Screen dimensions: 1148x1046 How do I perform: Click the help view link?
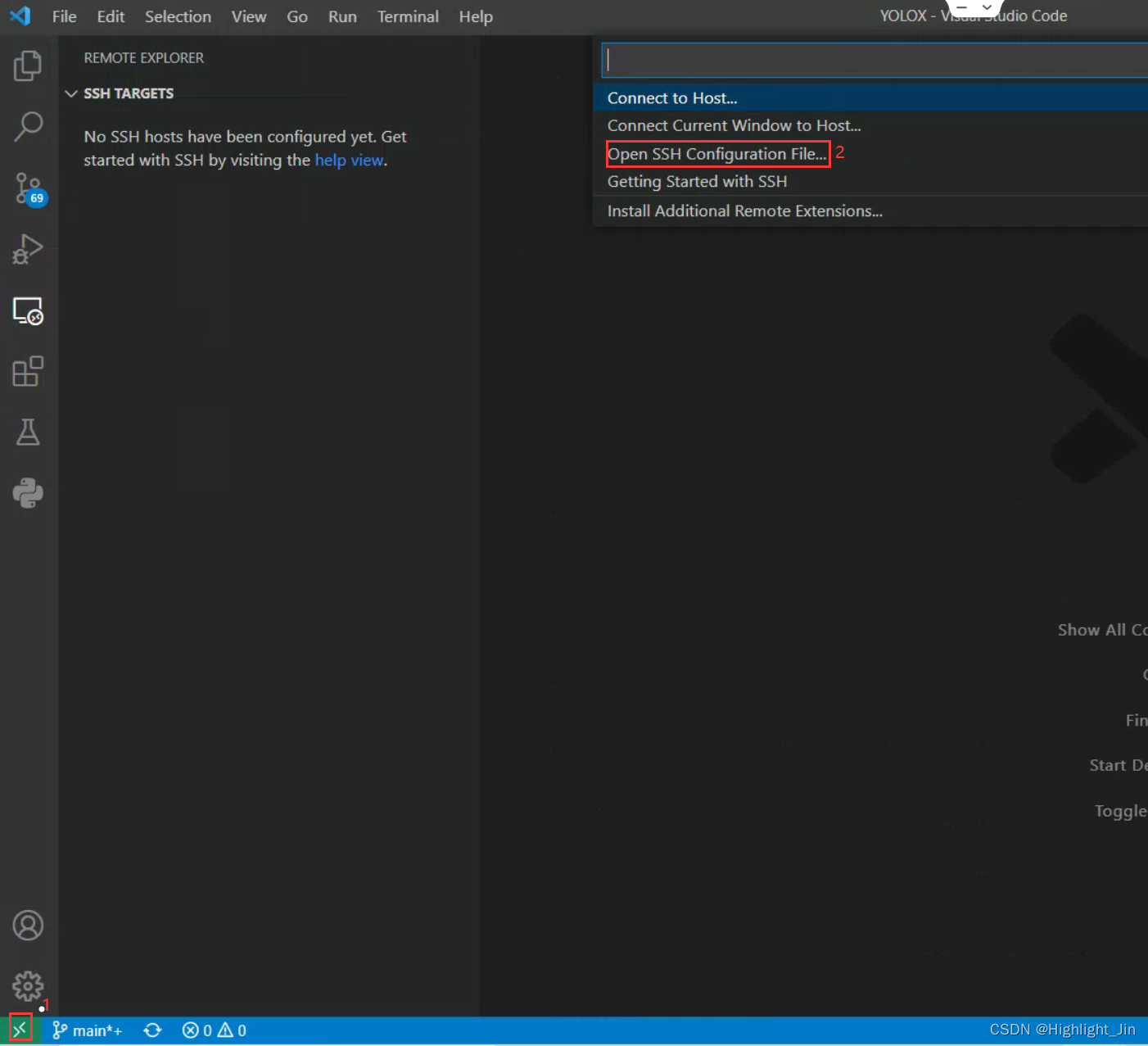(x=349, y=160)
